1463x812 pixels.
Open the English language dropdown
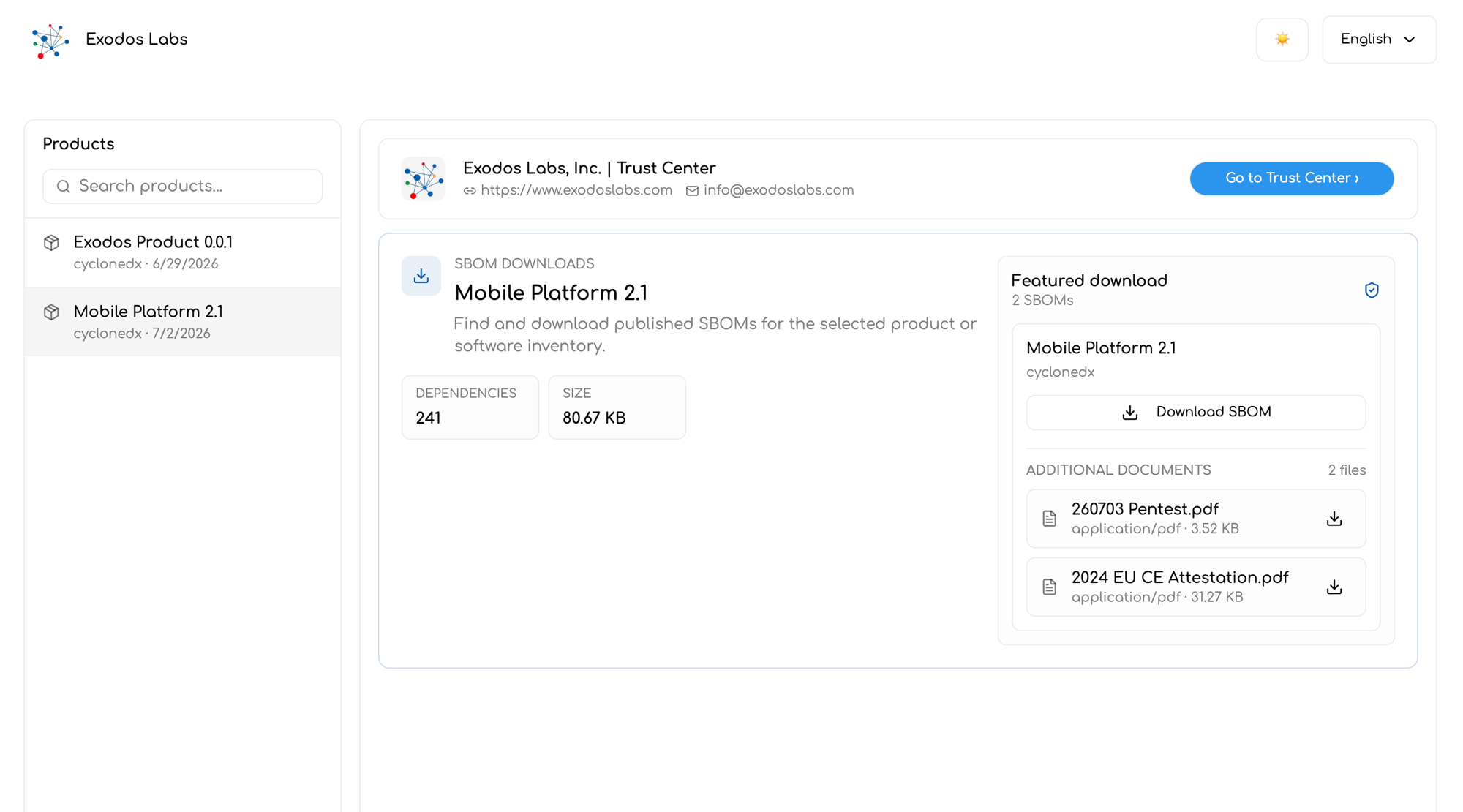point(1378,40)
